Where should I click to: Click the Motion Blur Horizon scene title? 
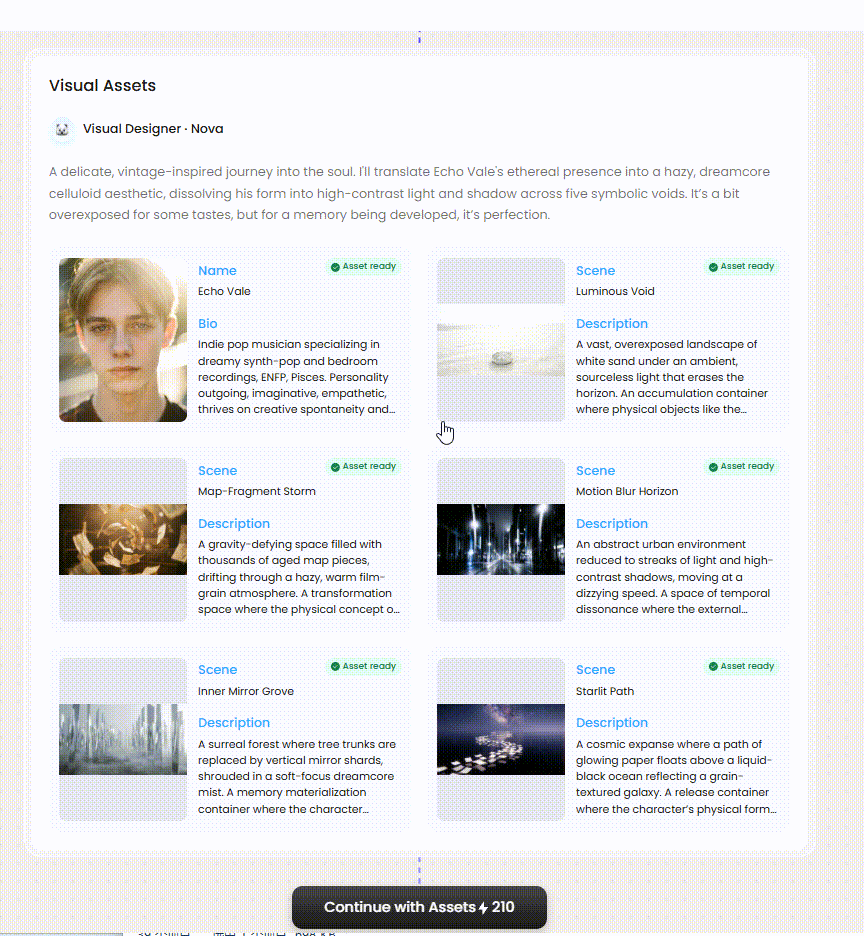(x=627, y=491)
